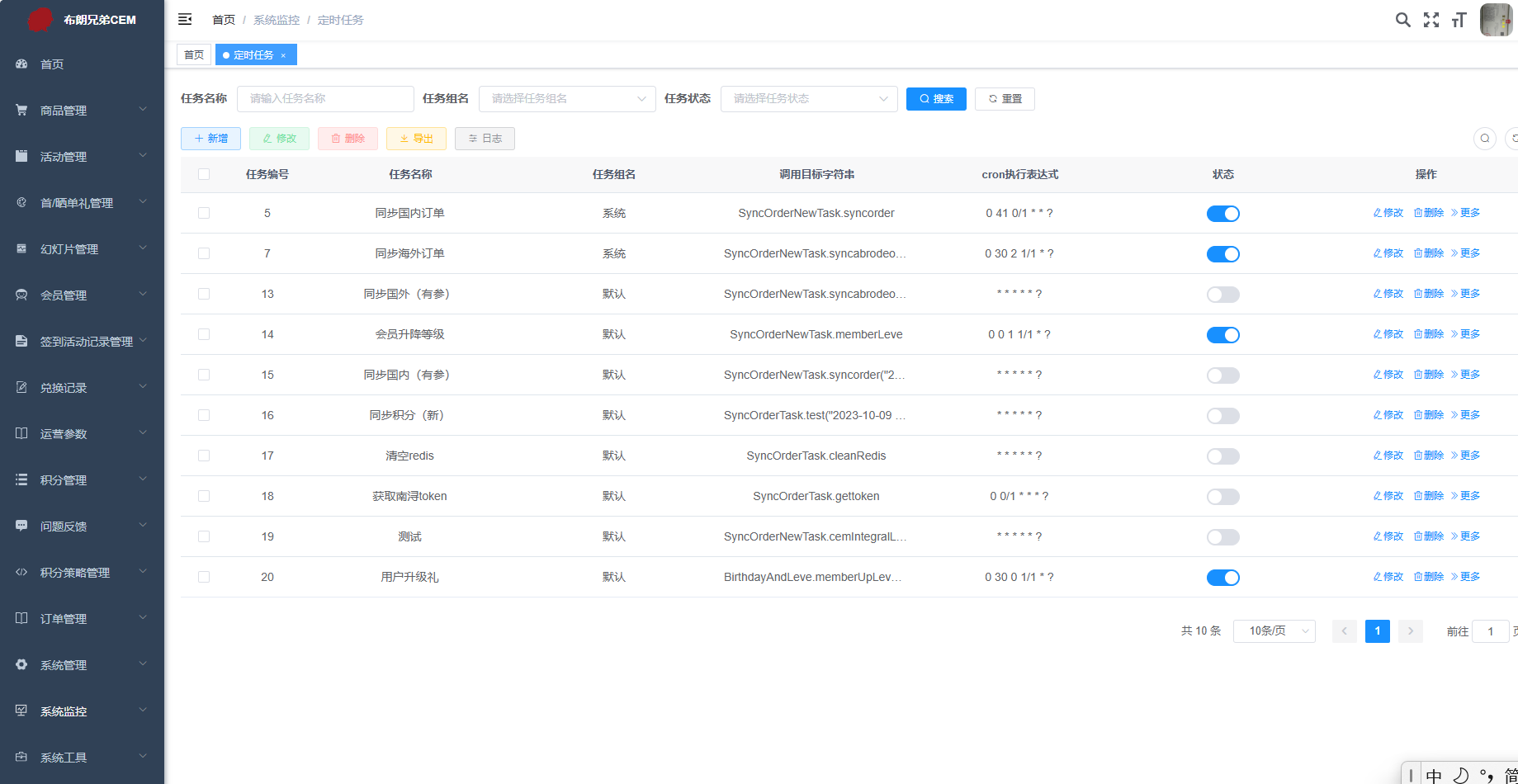This screenshot has width=1518, height=784.
Task: Click the 商品管理 shopping cart icon
Action: pos(21,110)
